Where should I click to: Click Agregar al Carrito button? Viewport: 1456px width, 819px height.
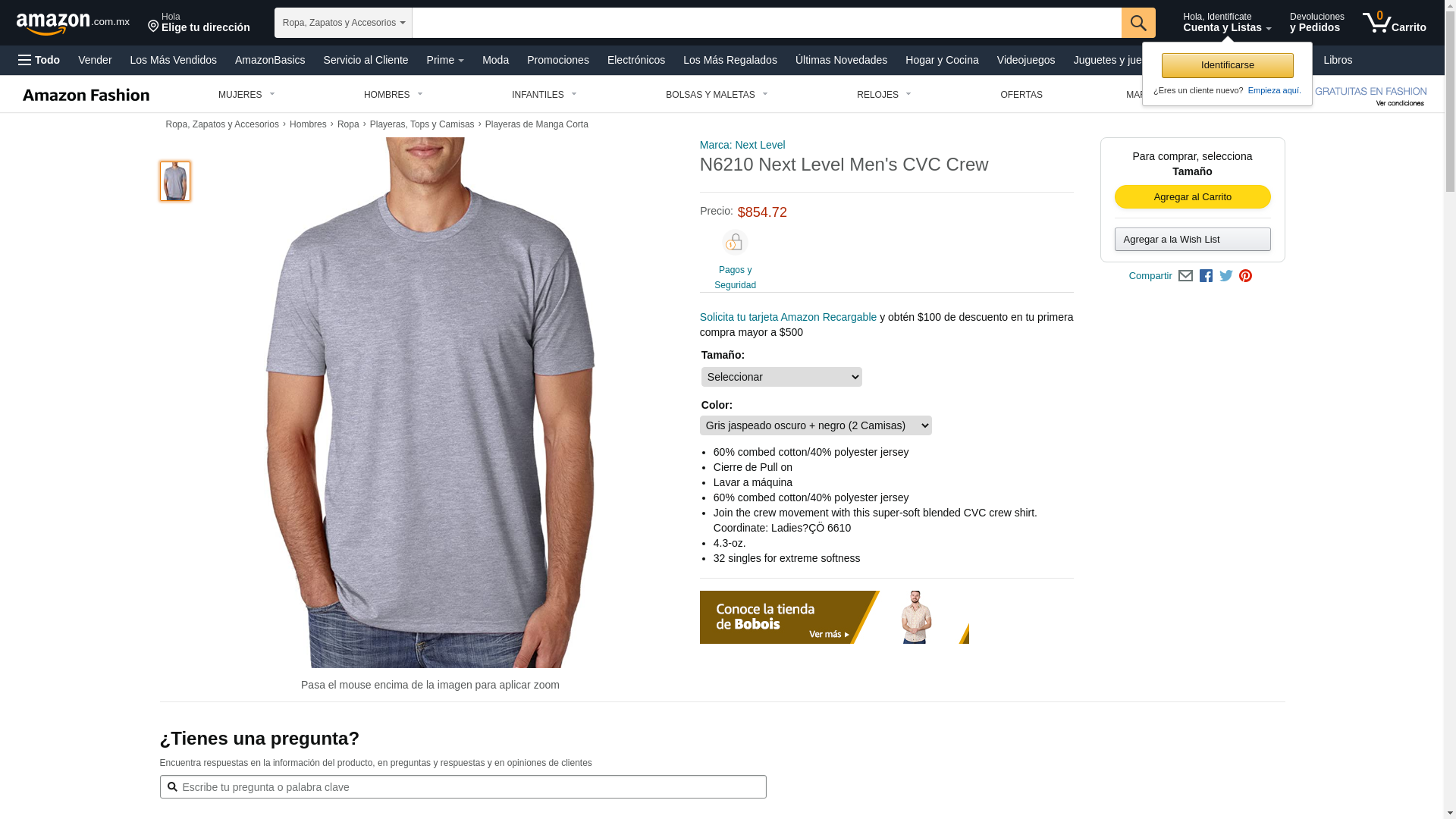(1192, 197)
